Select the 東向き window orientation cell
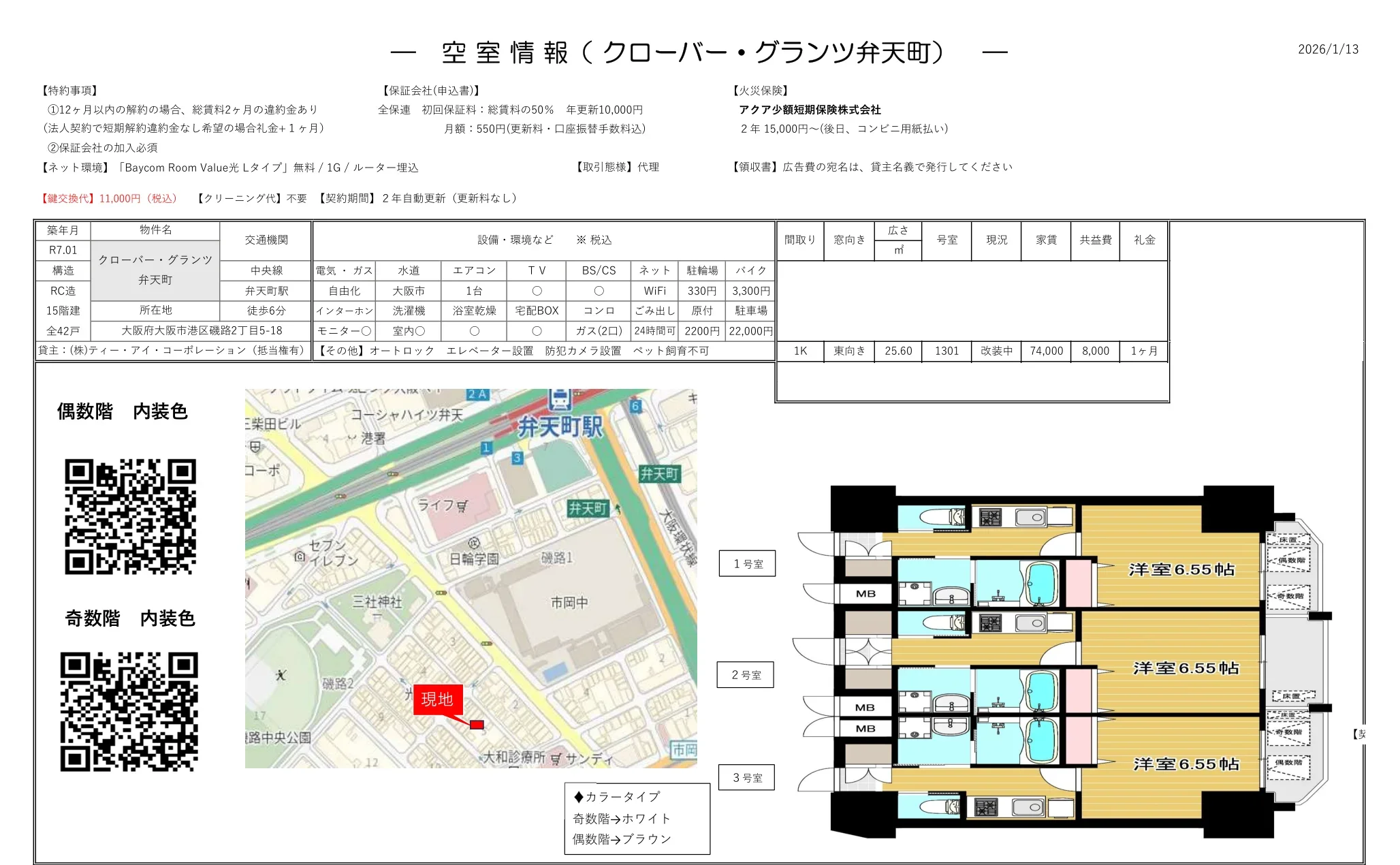This screenshot has height=865, width=1400. click(x=848, y=351)
